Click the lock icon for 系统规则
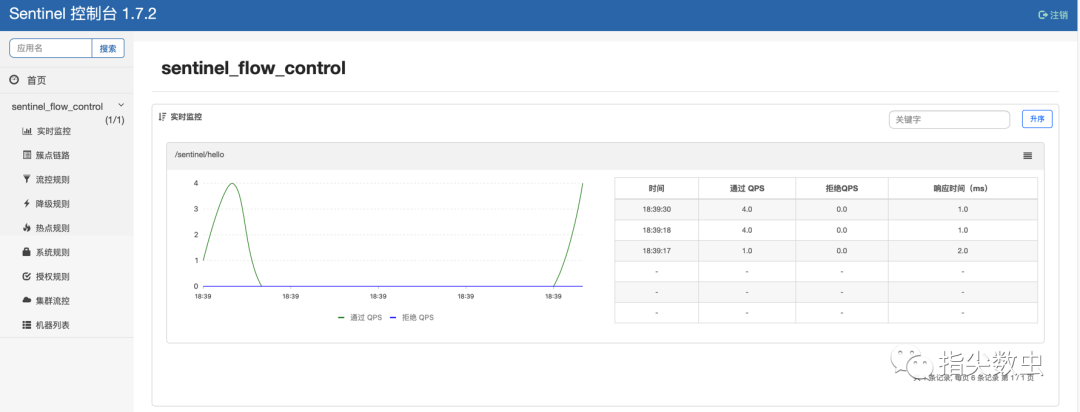This screenshot has height=412, width=1080. click(x=27, y=252)
